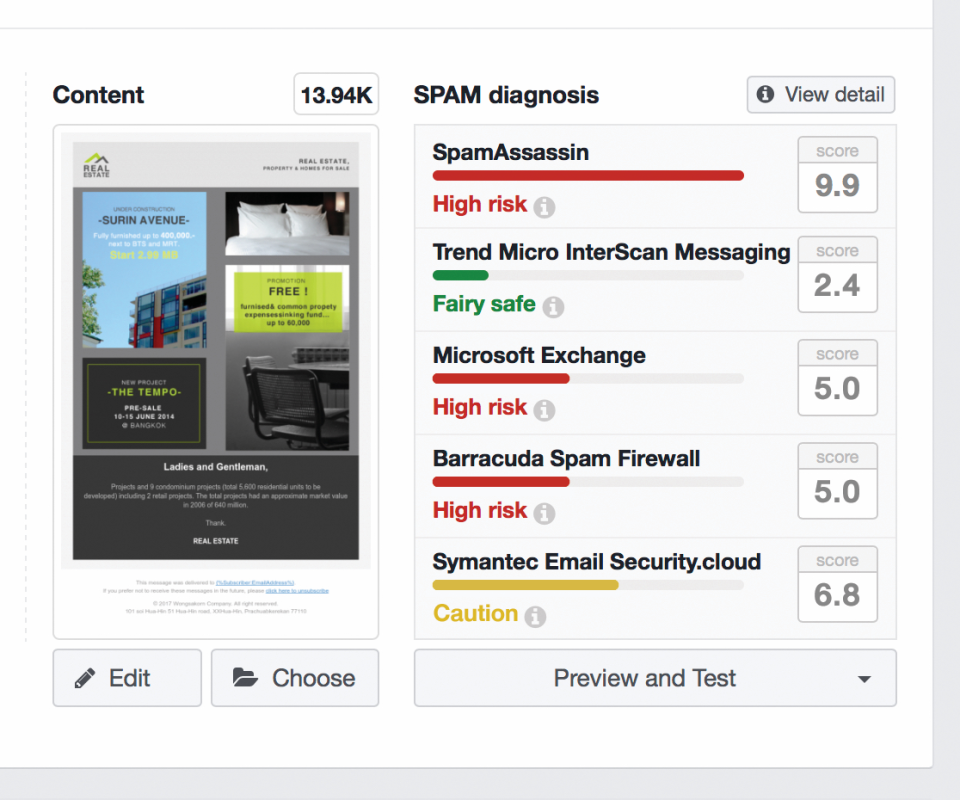Click the unsubscribe link in email preview

click(x=297, y=591)
